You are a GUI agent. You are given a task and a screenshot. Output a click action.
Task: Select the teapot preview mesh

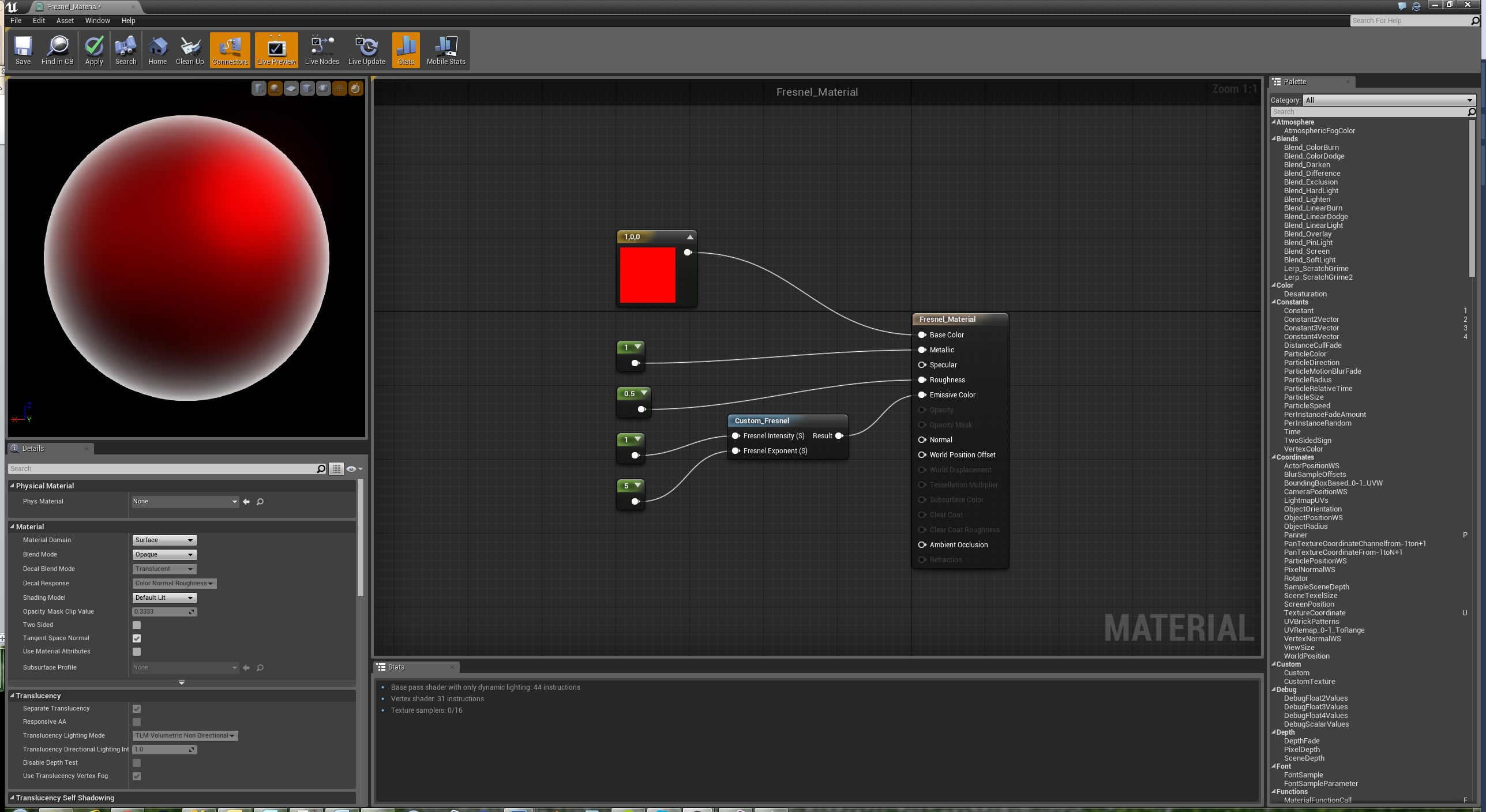(x=323, y=89)
